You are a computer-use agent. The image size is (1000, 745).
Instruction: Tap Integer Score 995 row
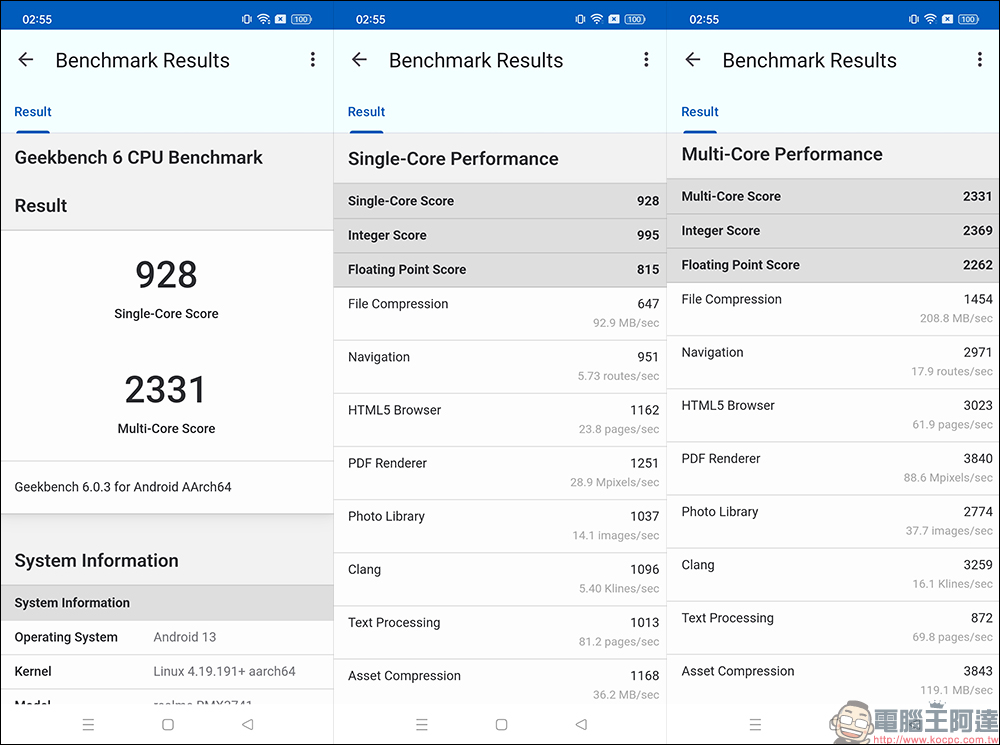[x=500, y=235]
